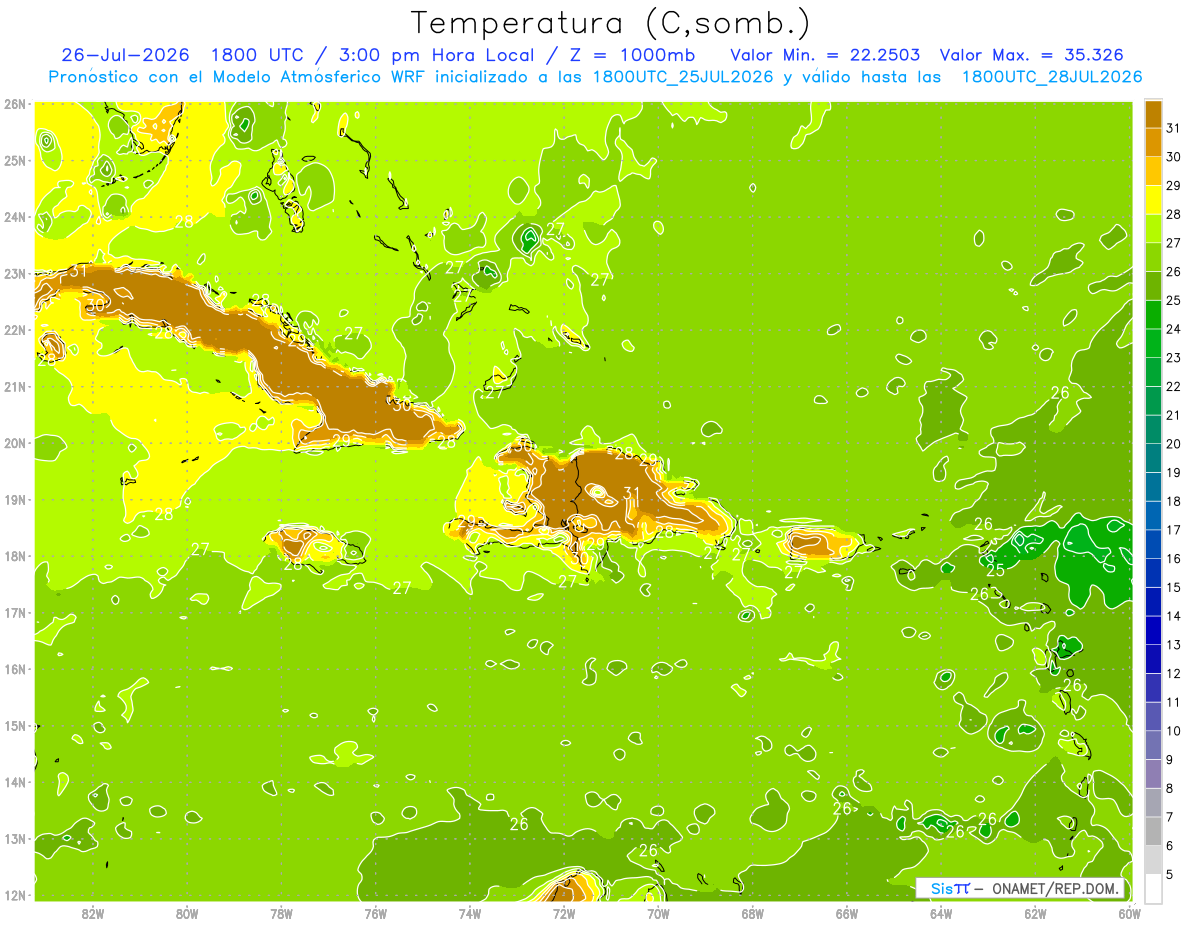Image resolution: width=1200 pixels, height=927 pixels.
Task: Click the "5" label on color scale
Action: point(1170,874)
